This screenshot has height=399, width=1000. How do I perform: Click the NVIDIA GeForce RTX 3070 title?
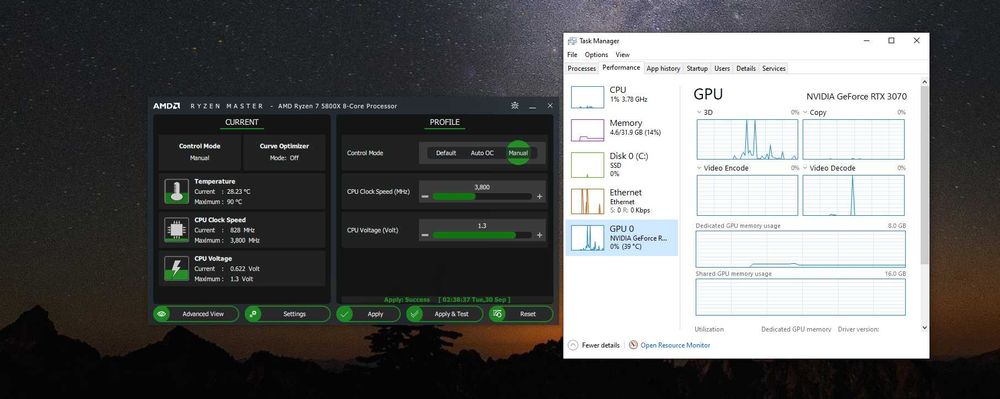857,97
